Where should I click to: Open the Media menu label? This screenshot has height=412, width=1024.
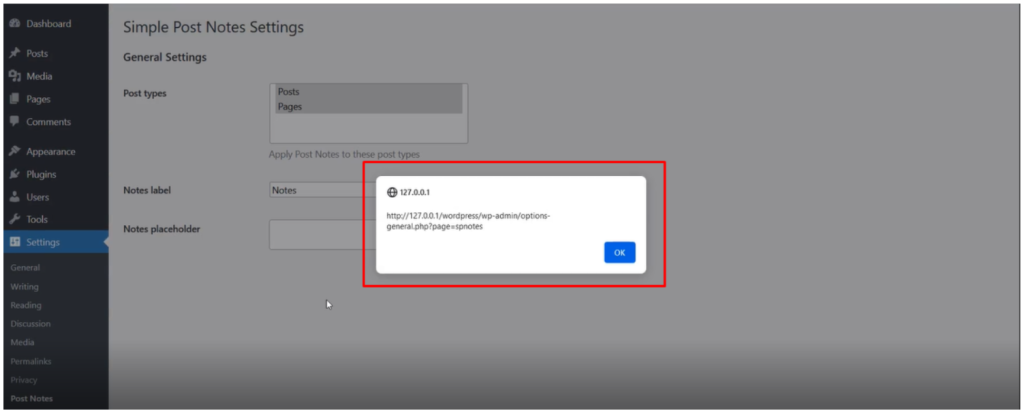(39, 76)
